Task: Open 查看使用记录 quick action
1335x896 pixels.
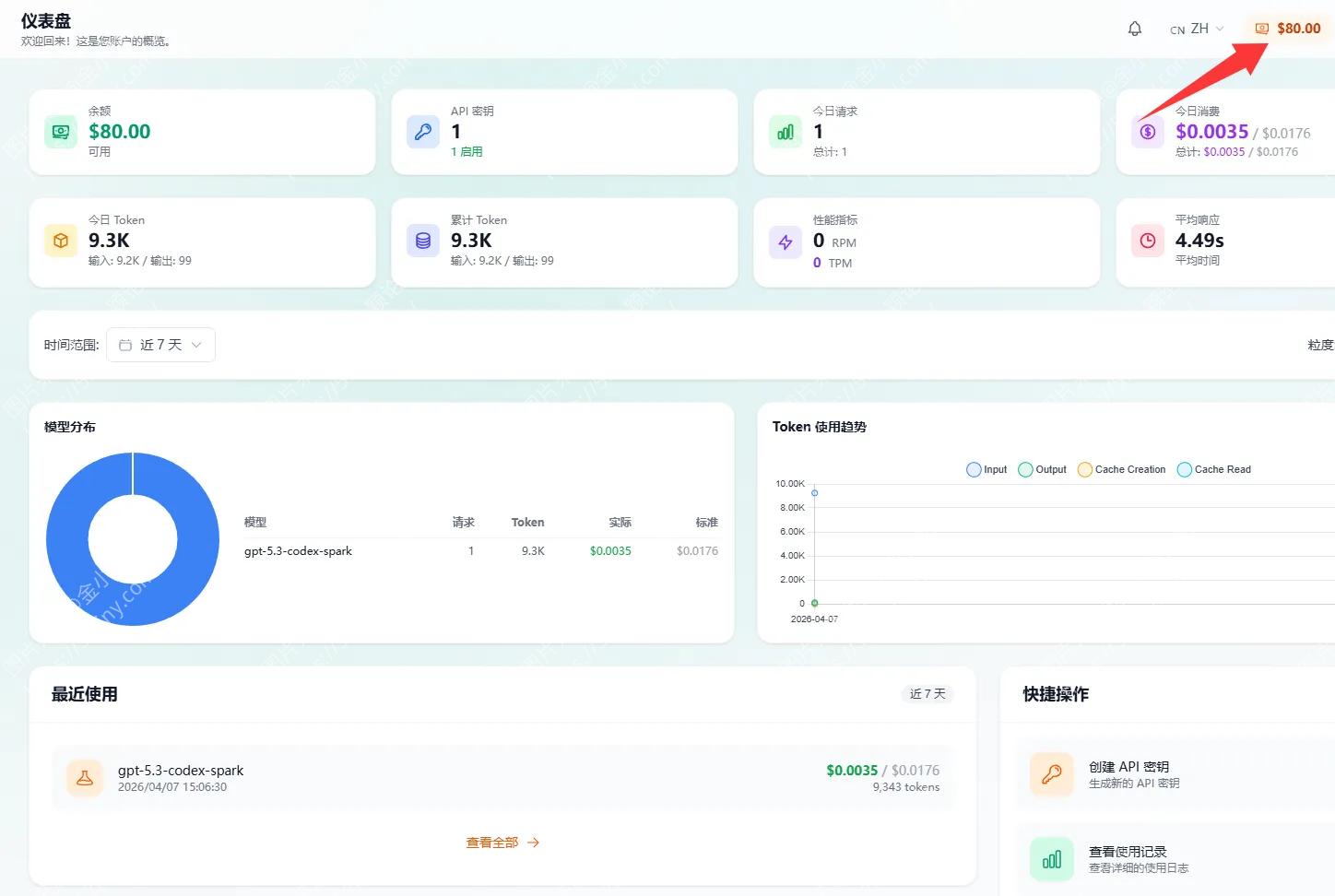Action: (1128, 859)
